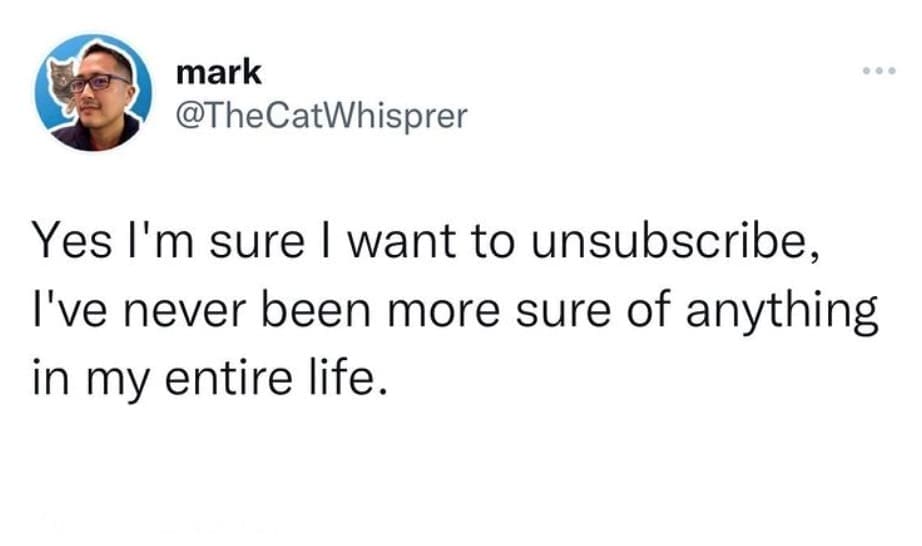The width and height of the screenshot is (922, 546).
Task: Click the last line "in my entire life."
Action: tap(209, 381)
